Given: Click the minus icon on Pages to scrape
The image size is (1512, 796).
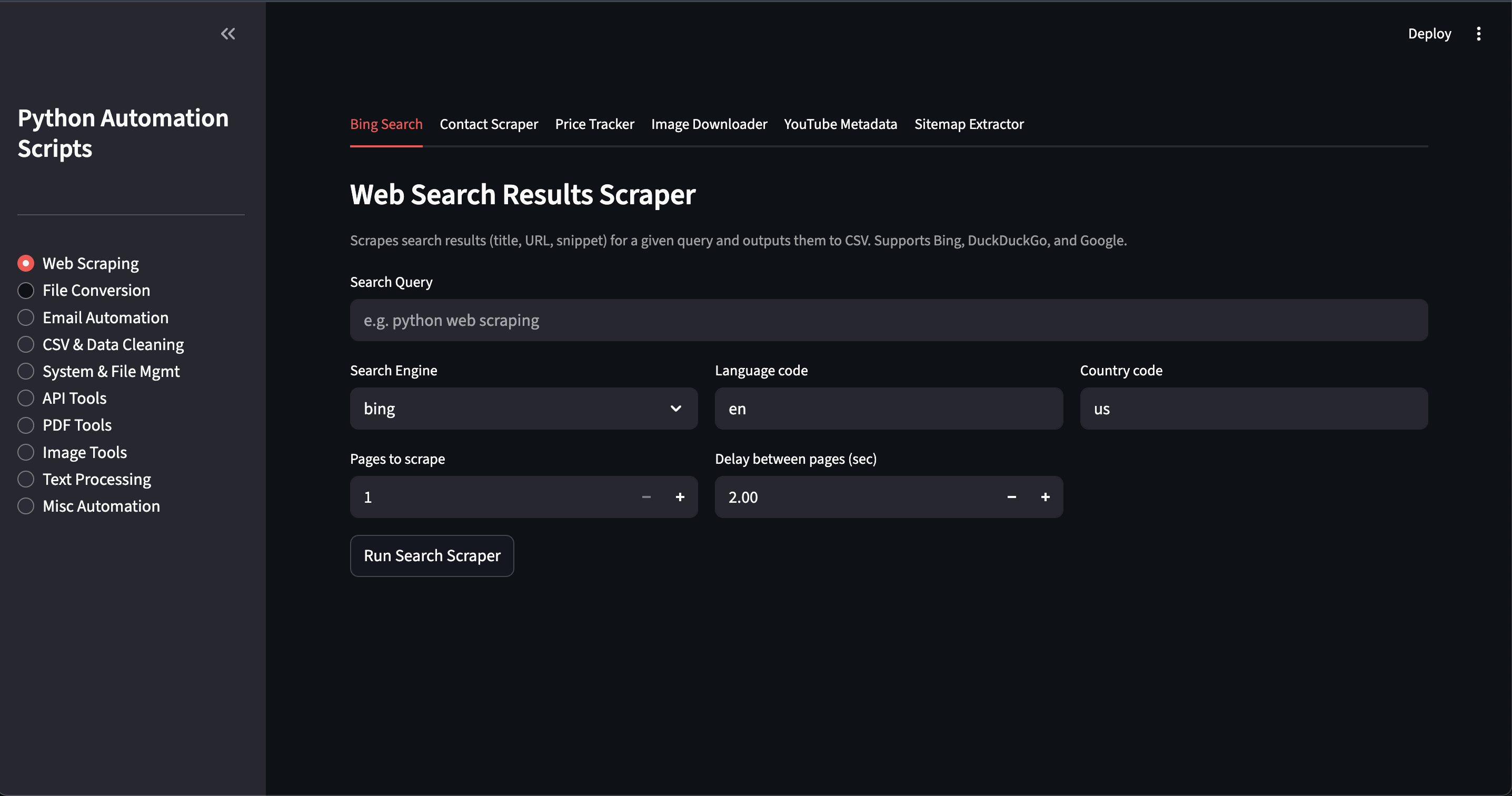Looking at the screenshot, I should (645, 496).
